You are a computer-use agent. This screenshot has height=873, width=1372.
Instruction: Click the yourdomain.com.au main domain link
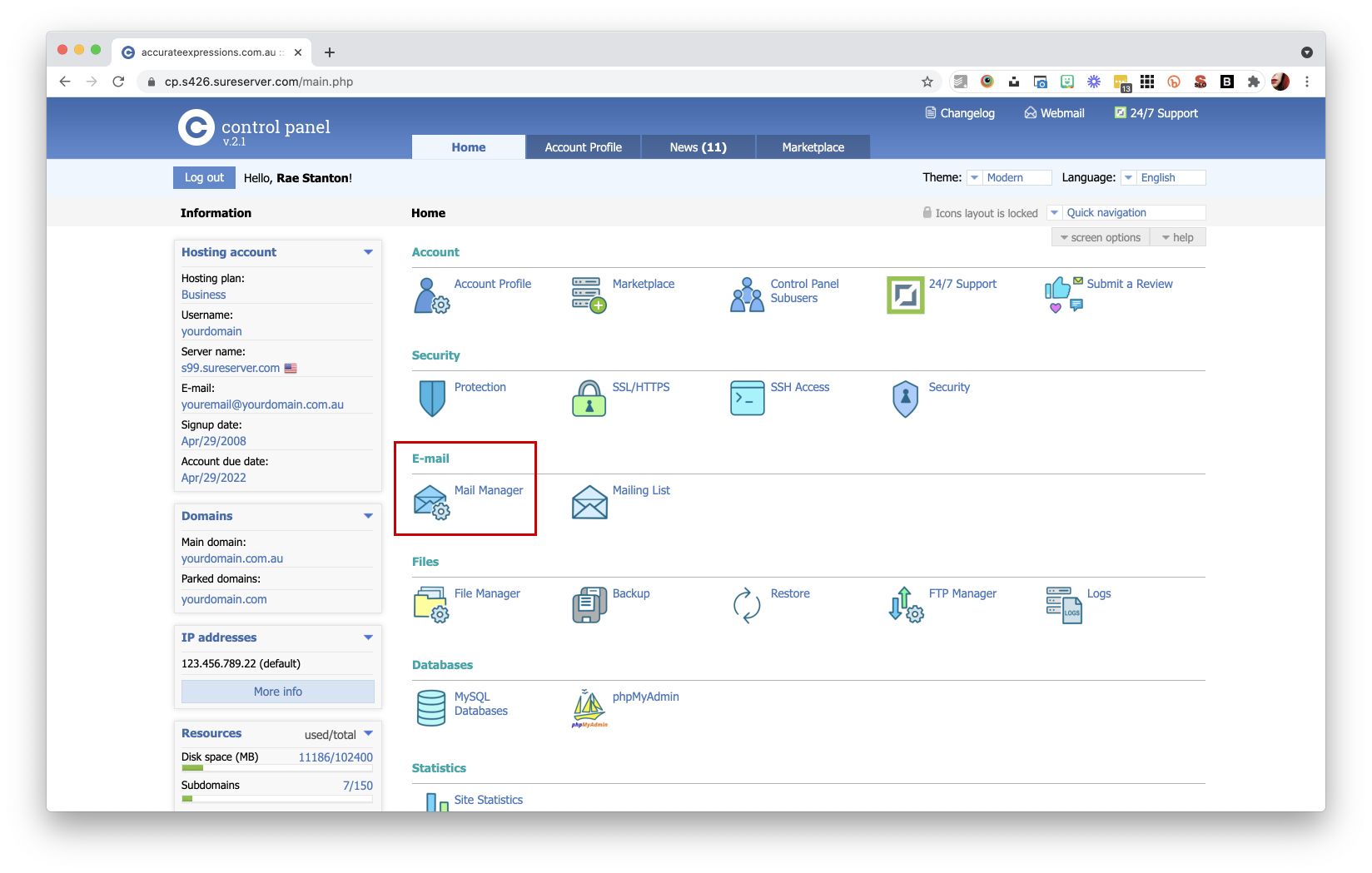click(232, 558)
